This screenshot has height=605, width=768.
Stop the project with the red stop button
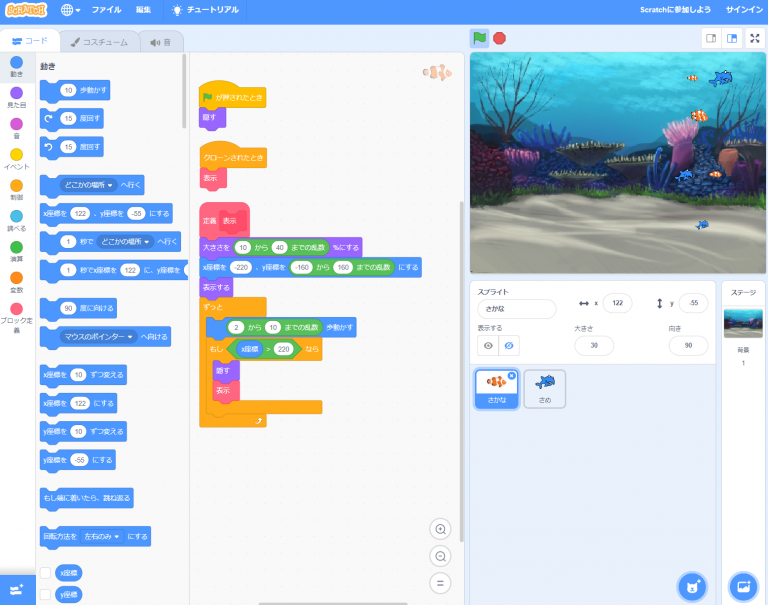(499, 38)
